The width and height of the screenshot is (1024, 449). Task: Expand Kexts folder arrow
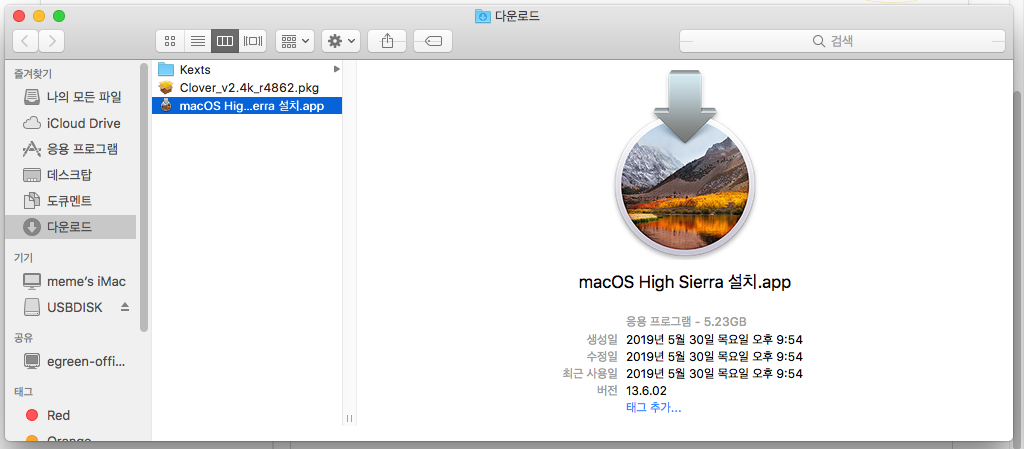point(337,69)
